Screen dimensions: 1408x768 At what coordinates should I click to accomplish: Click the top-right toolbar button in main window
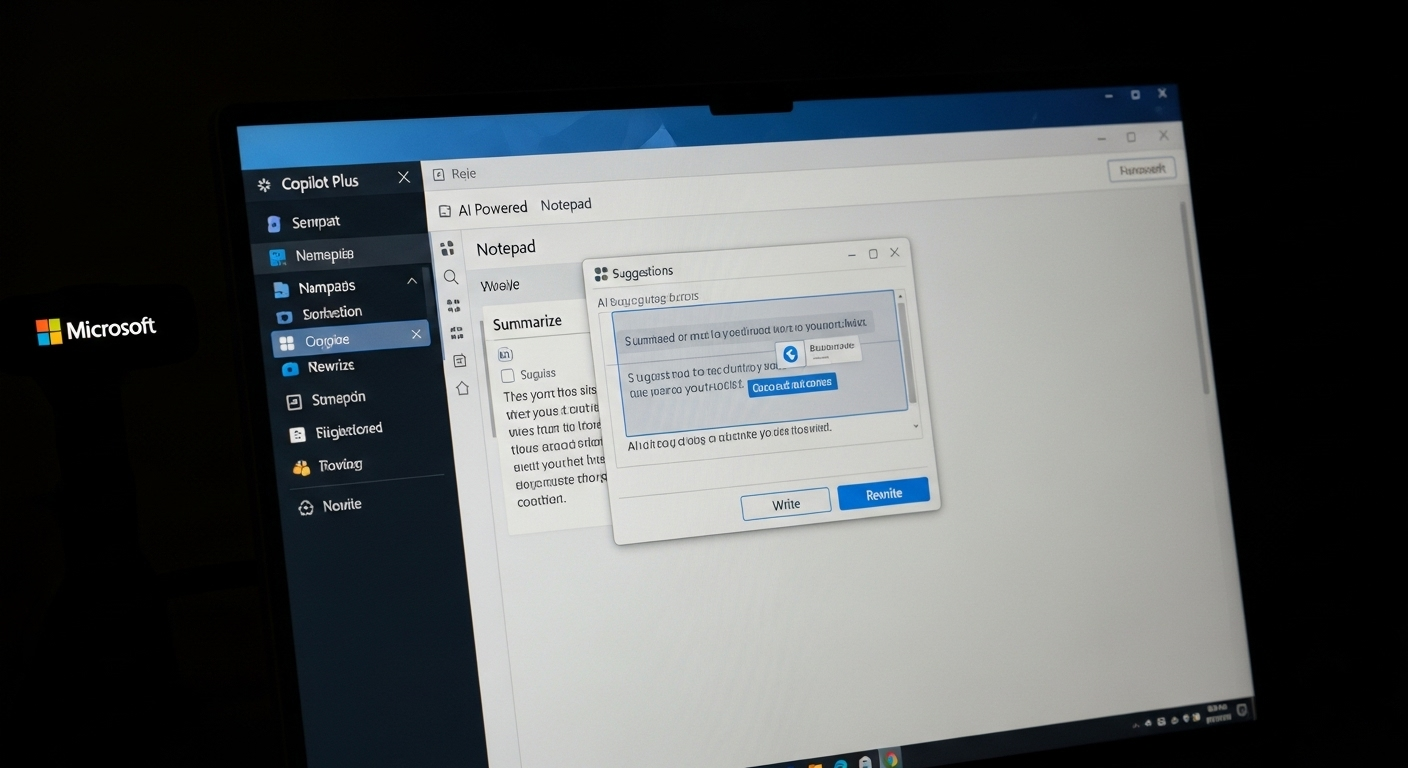1142,170
